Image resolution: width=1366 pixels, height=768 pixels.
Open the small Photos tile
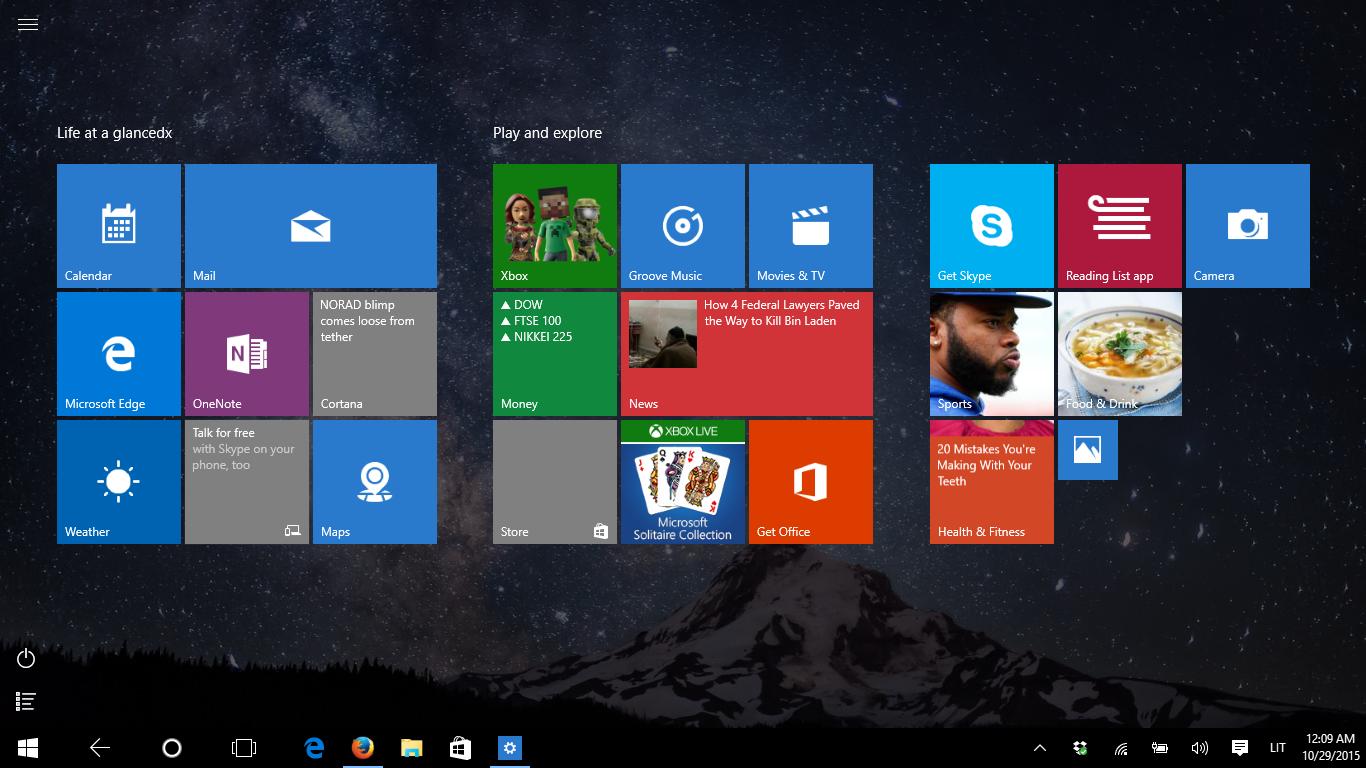pyautogui.click(x=1088, y=450)
